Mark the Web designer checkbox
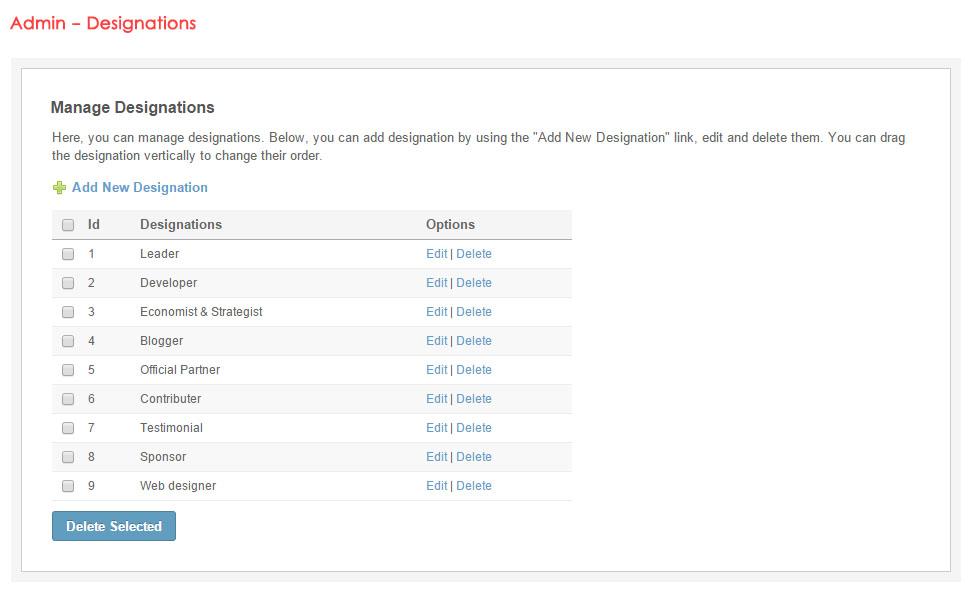The height and width of the screenshot is (592, 970). (68, 486)
